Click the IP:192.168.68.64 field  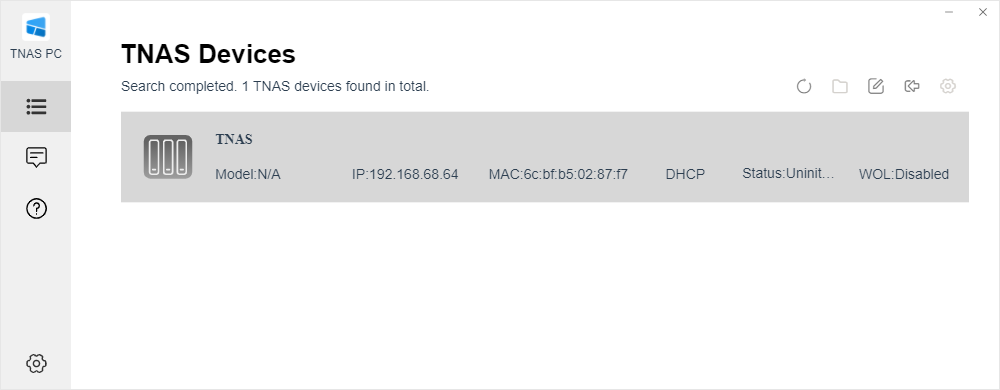405,174
